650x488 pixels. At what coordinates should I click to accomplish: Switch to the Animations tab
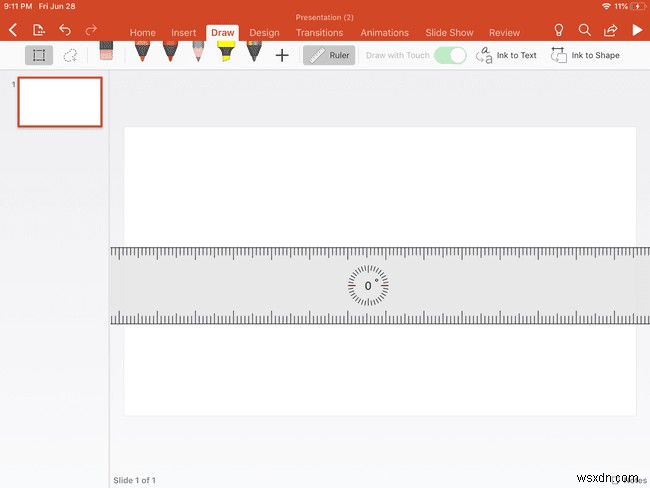click(x=385, y=32)
